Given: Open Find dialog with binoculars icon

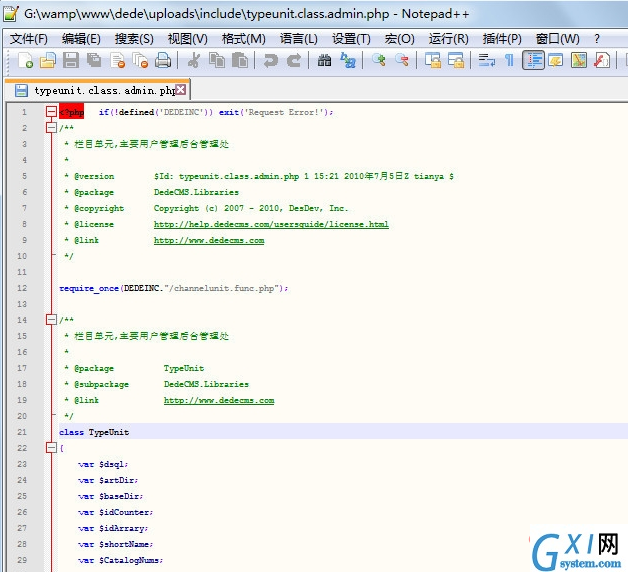Looking at the screenshot, I should (x=324, y=60).
